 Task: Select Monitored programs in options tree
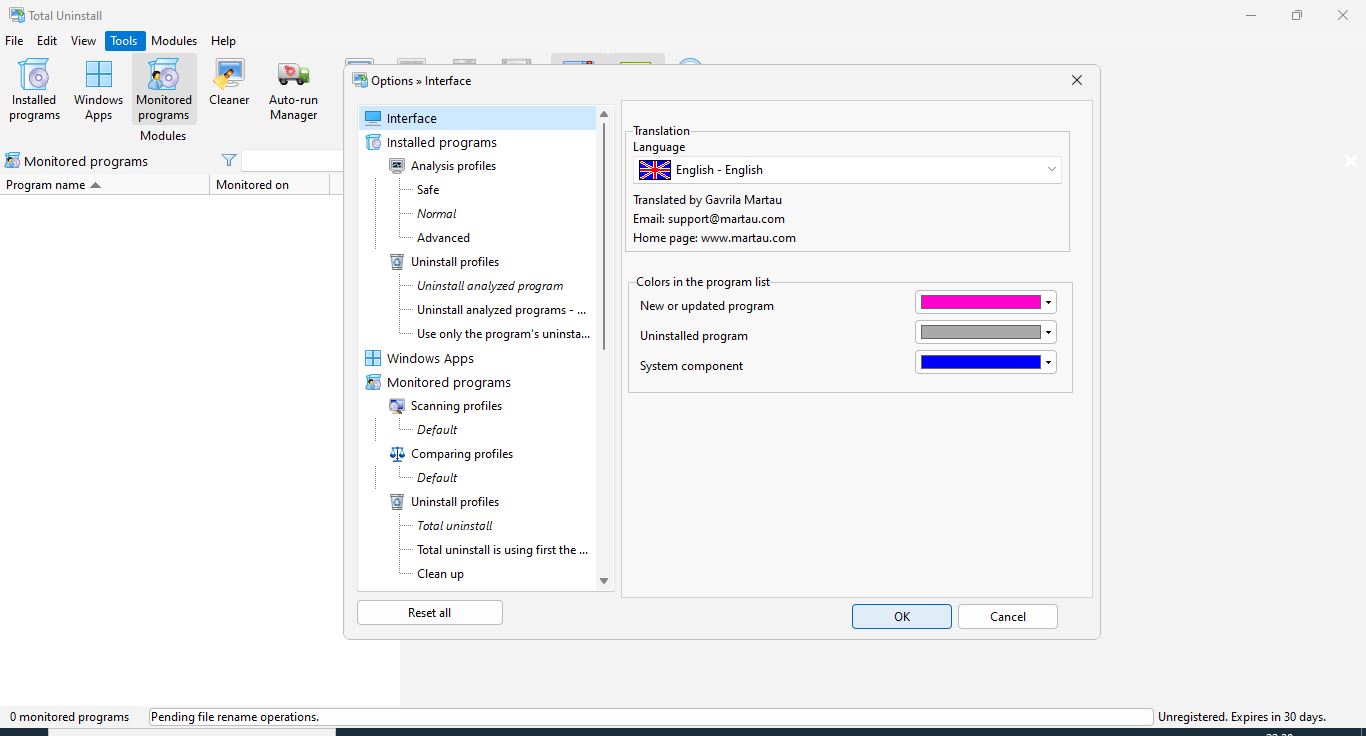click(449, 382)
